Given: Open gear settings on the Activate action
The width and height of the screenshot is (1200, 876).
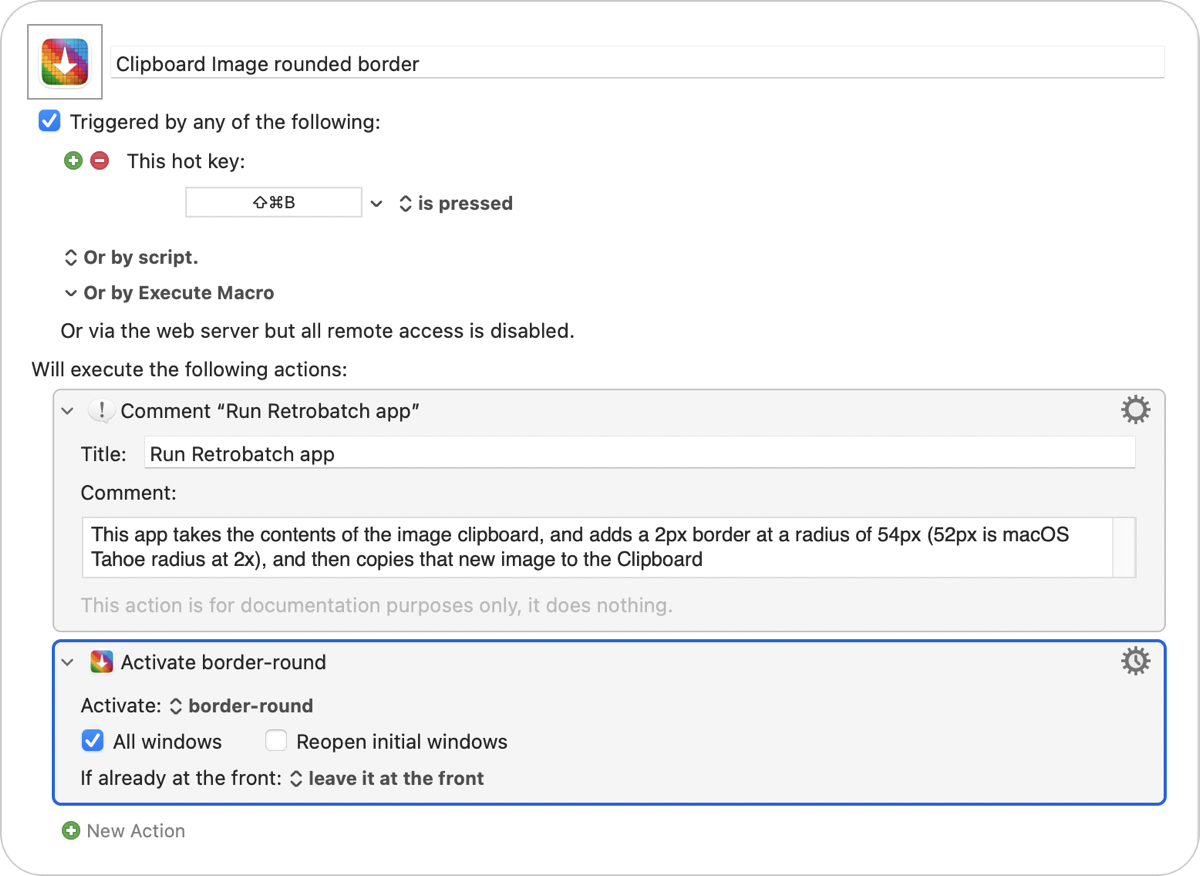Looking at the screenshot, I should [1136, 661].
